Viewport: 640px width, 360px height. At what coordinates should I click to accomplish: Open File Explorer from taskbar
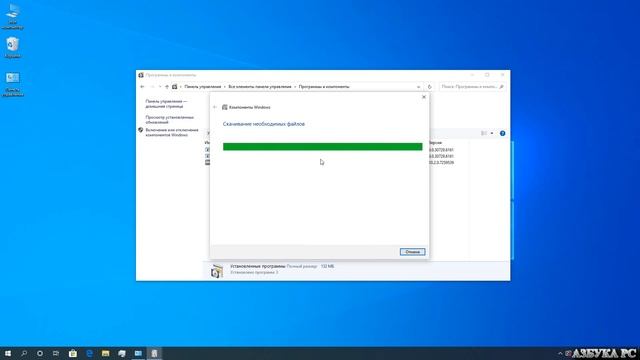pyautogui.click(x=106, y=353)
